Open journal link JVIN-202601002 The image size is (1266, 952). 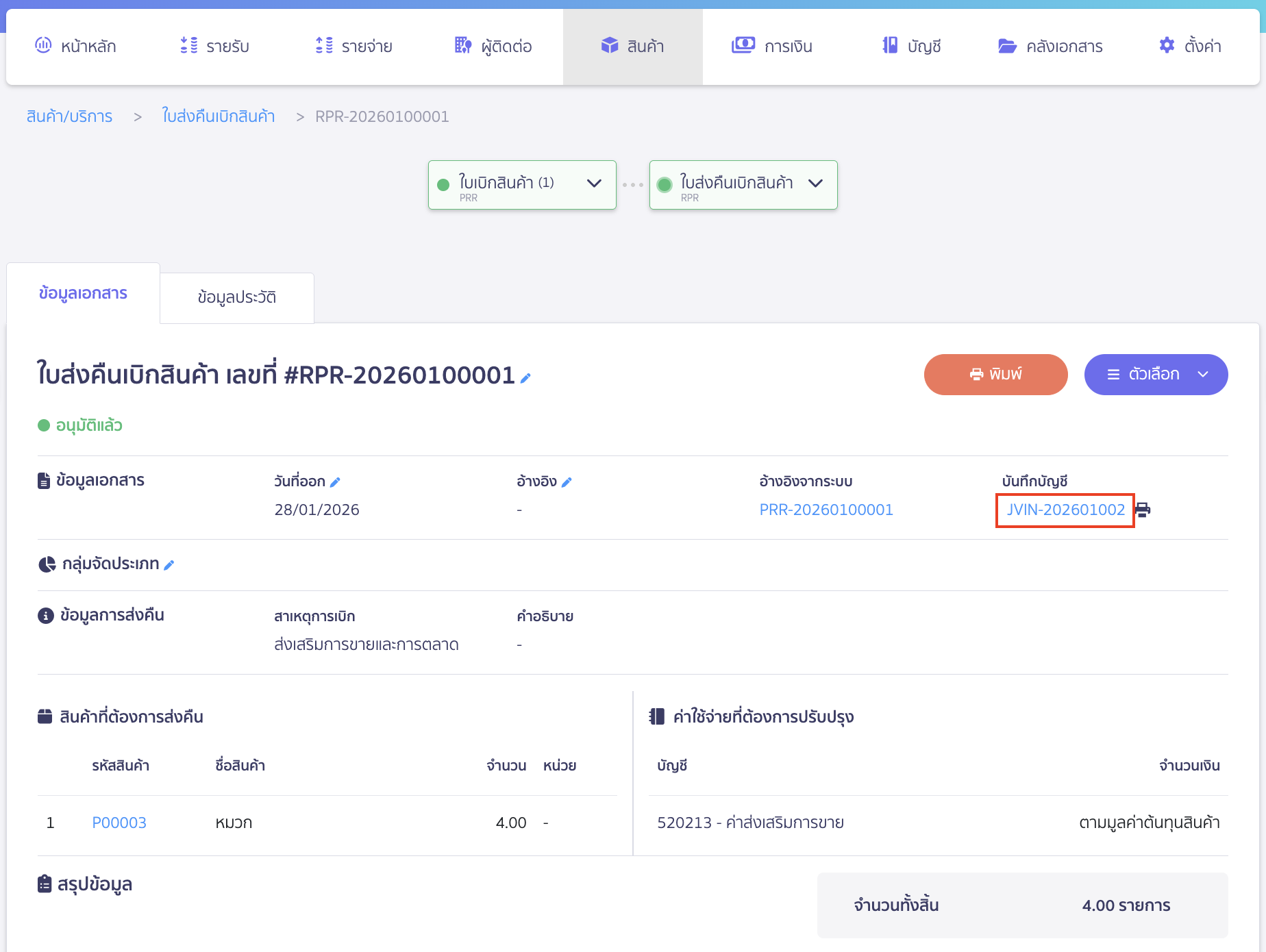point(1065,510)
